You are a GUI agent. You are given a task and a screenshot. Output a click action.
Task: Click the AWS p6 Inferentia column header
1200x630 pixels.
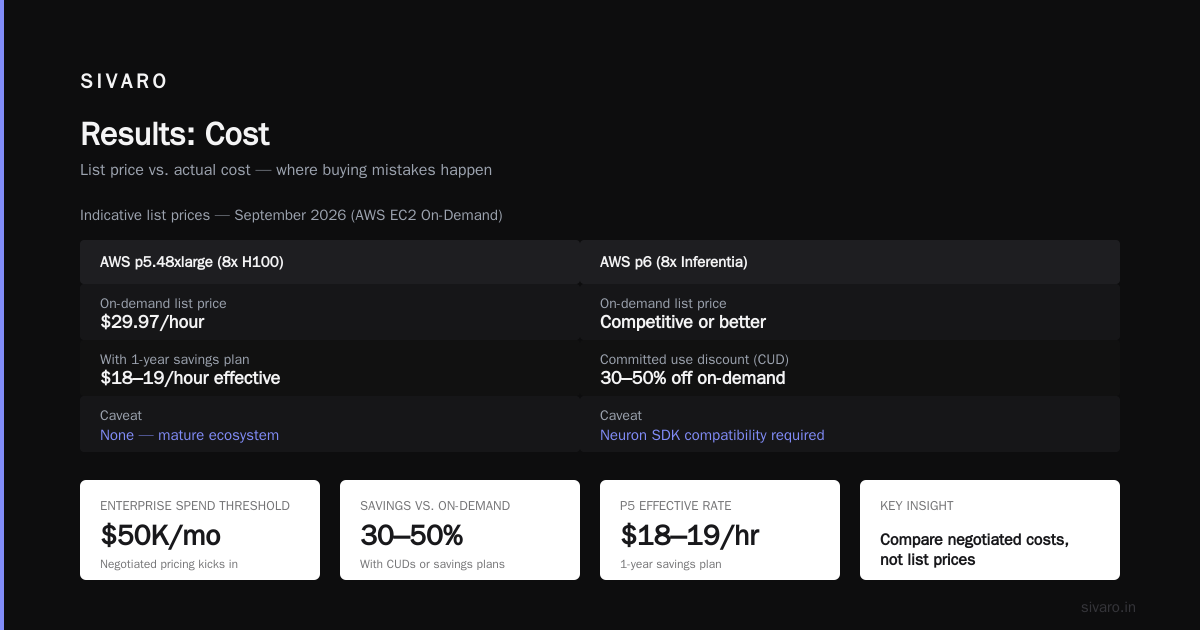click(x=850, y=262)
